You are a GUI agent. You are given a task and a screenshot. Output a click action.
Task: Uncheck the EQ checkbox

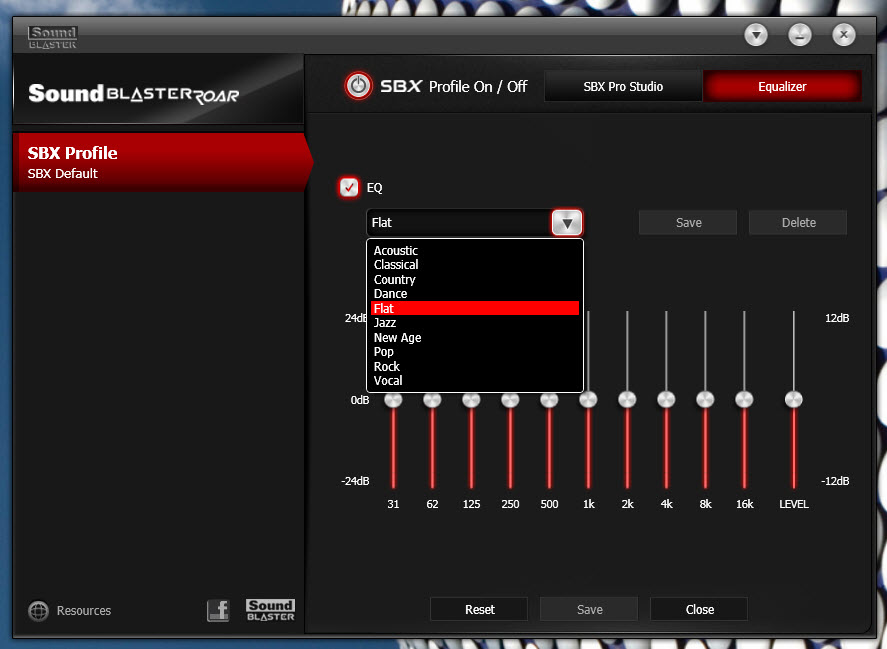point(348,187)
